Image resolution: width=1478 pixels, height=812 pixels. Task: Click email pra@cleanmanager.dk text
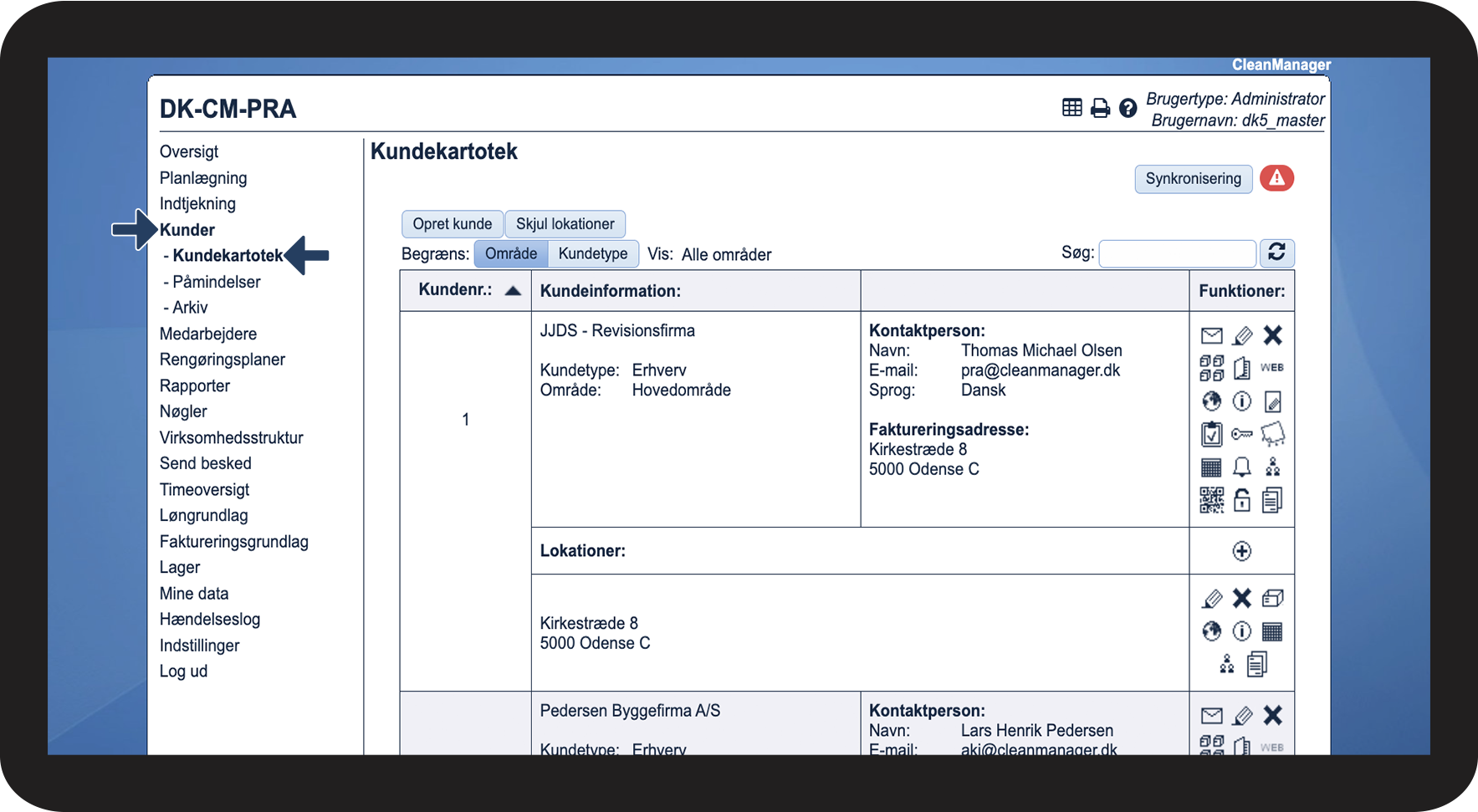[1041, 370]
